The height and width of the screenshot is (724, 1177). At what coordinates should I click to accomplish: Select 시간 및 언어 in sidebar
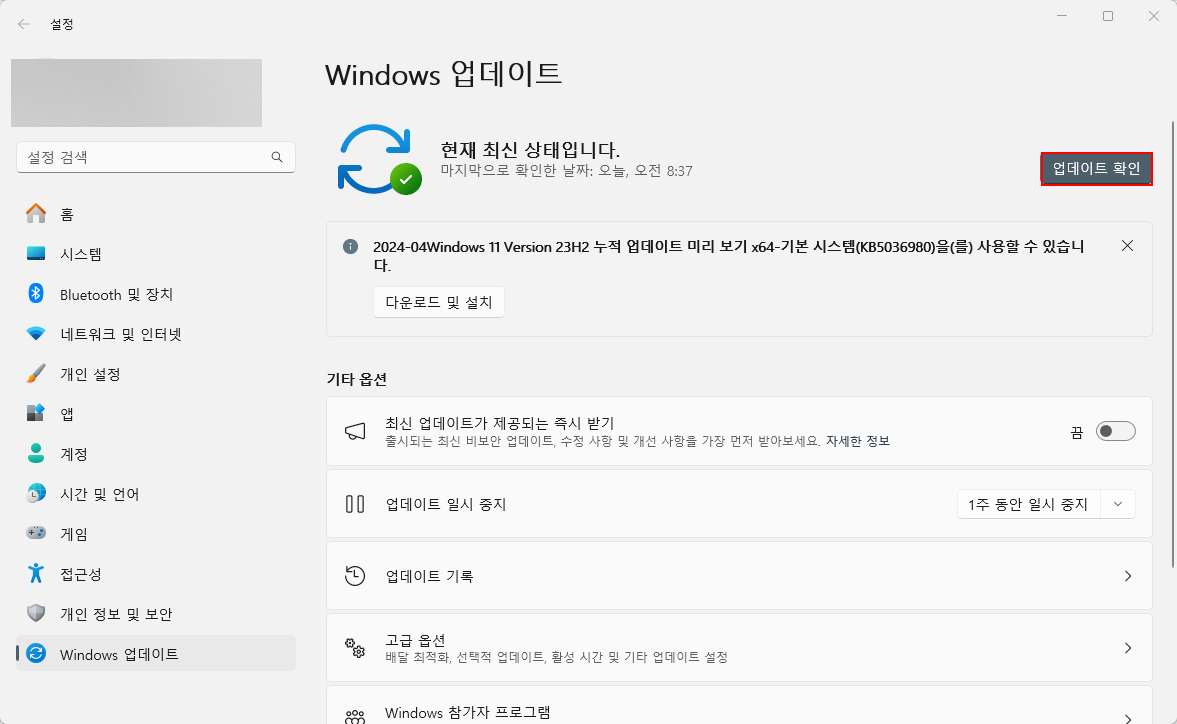pyautogui.click(x=155, y=494)
